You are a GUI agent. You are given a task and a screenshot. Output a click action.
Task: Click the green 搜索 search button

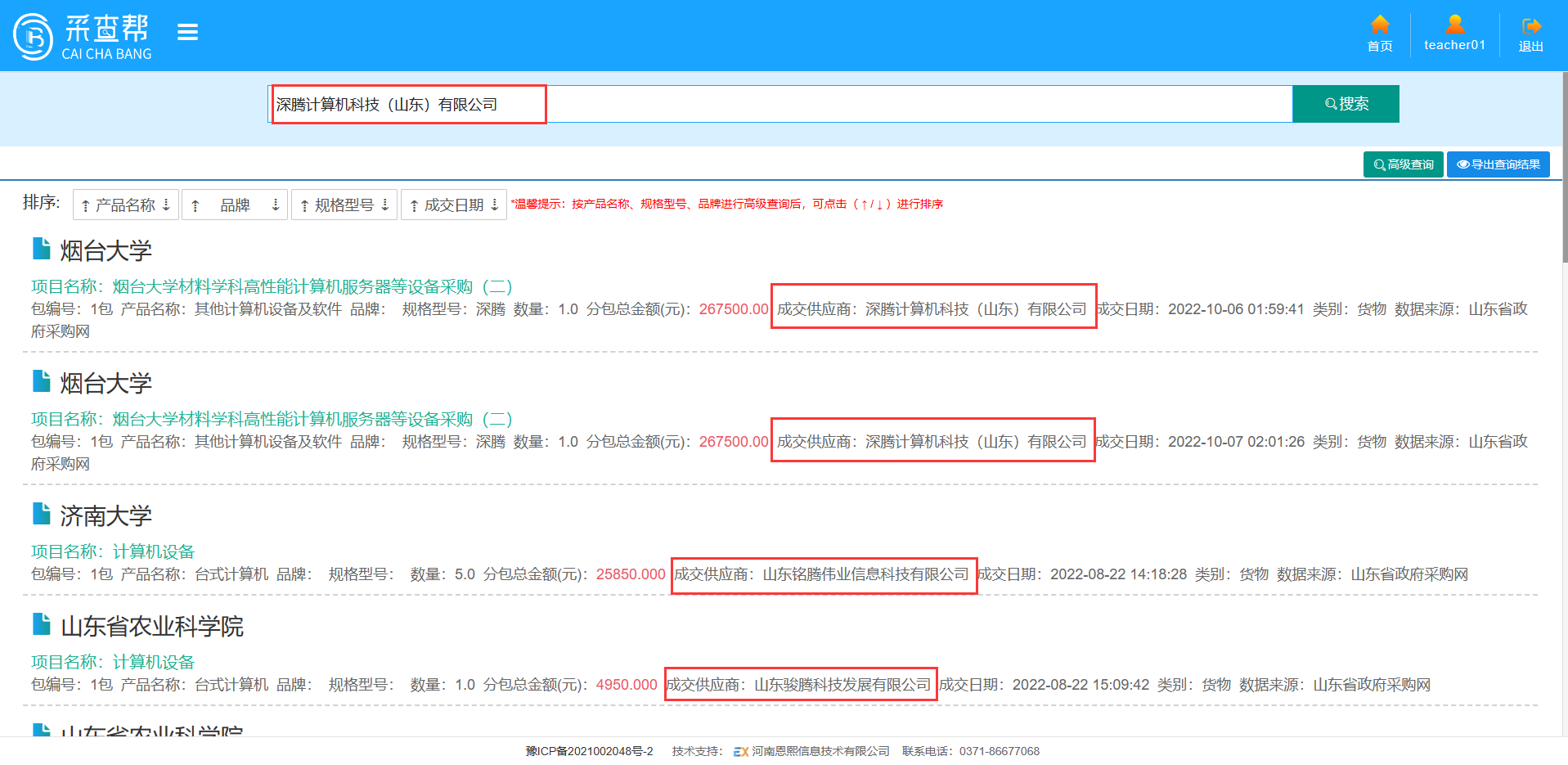pos(1346,104)
